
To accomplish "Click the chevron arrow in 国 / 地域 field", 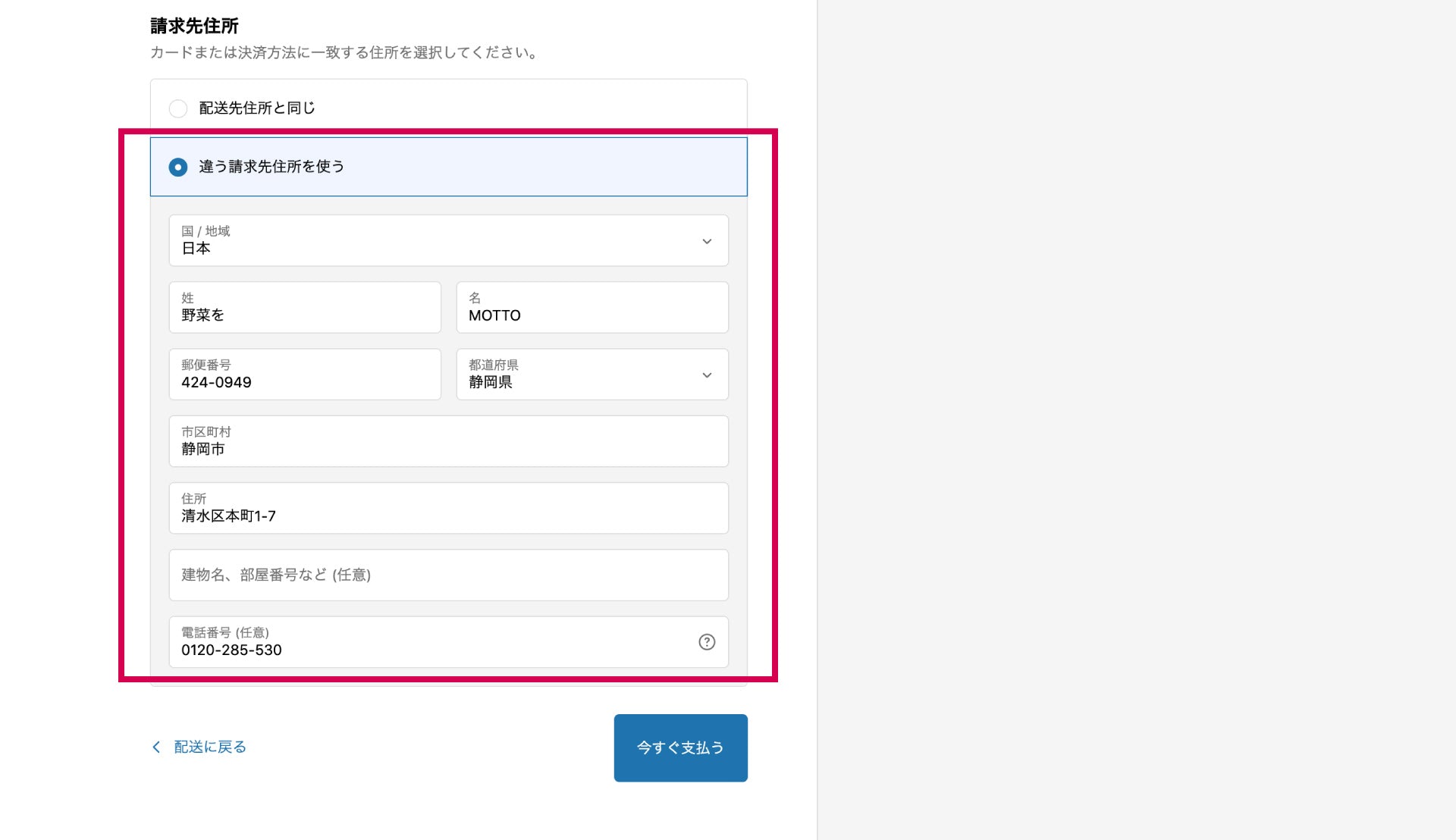I will 706,241.
